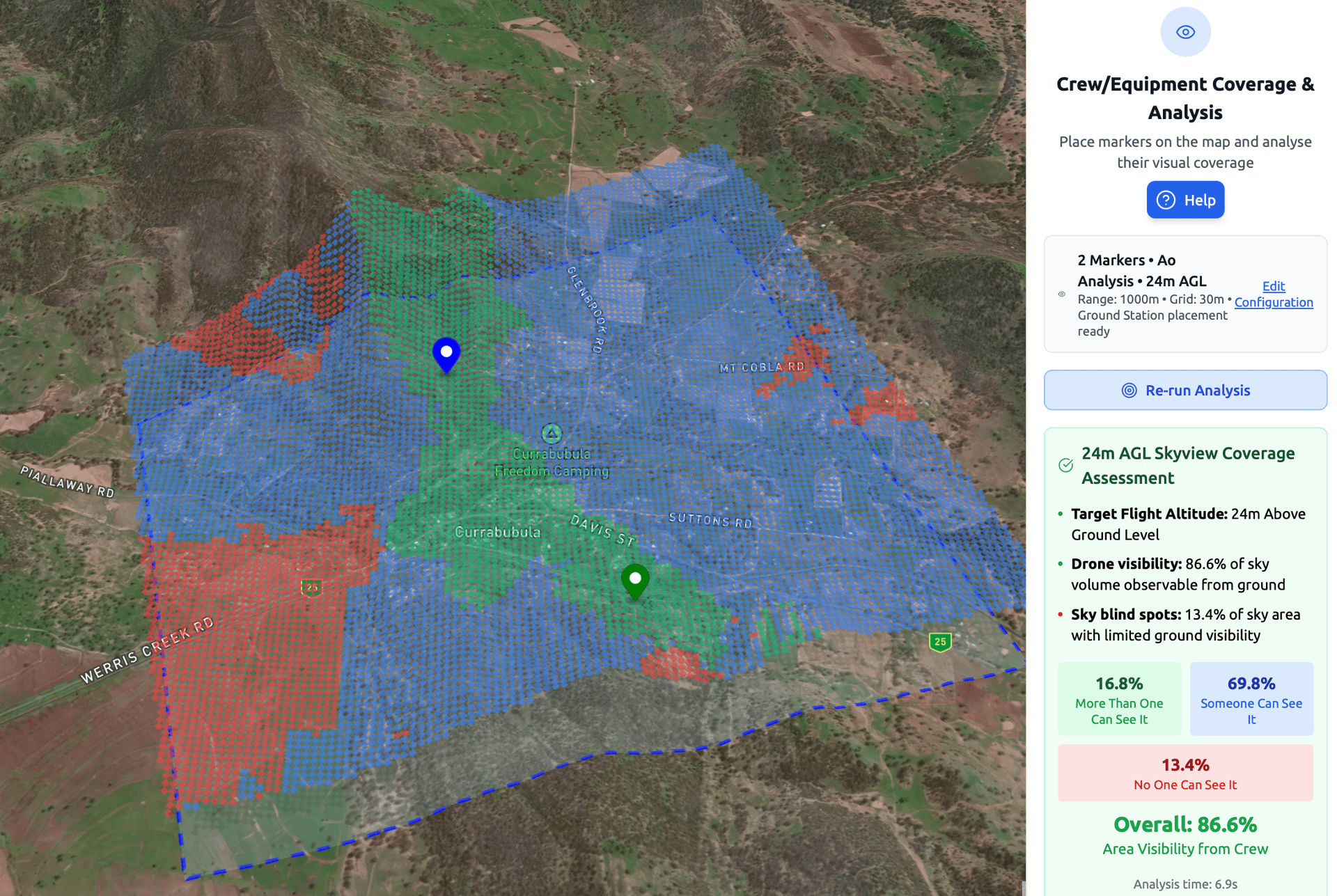Click the small eye icon beside 2 Markers
Image resolution: width=1337 pixels, height=896 pixels.
pos(1062,294)
